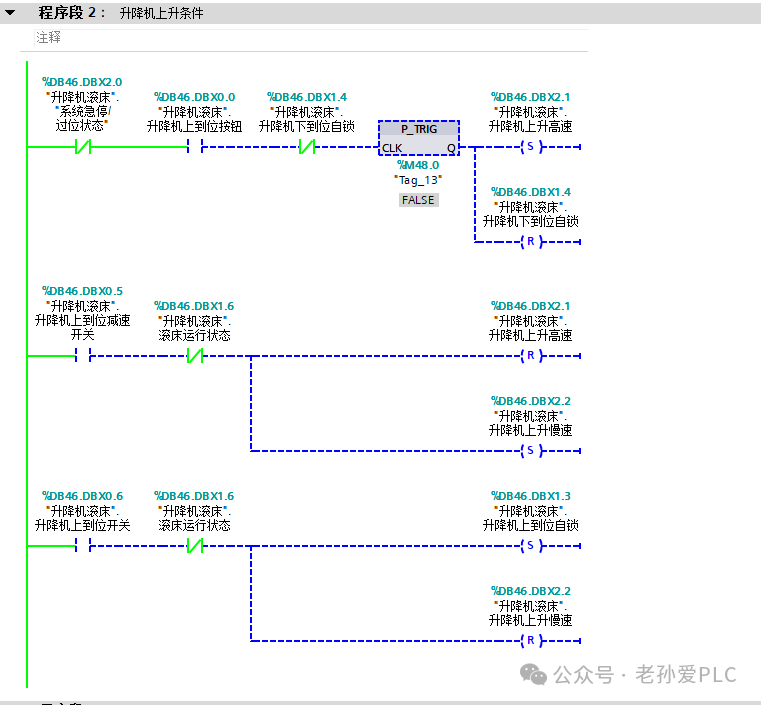Collapse the 程序段 2 network section
Viewport: 761px width, 705px height.
10,13
